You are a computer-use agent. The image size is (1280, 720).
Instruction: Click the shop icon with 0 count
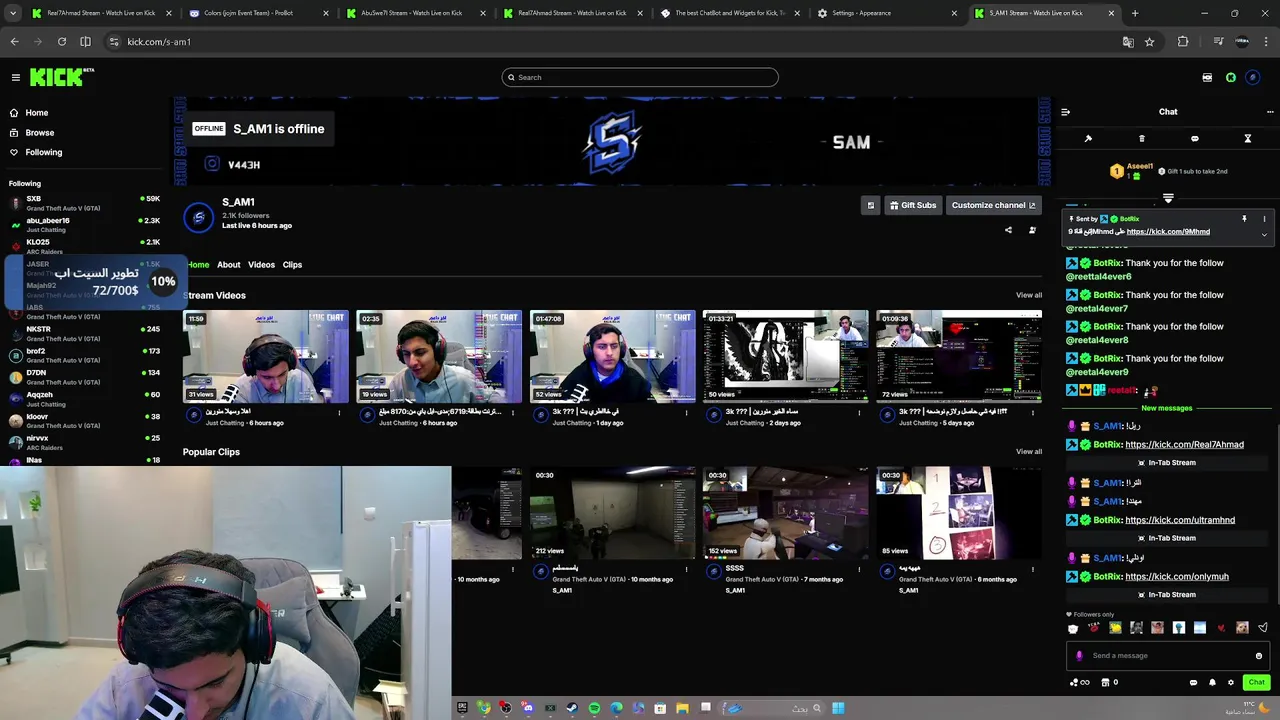[1109, 682]
